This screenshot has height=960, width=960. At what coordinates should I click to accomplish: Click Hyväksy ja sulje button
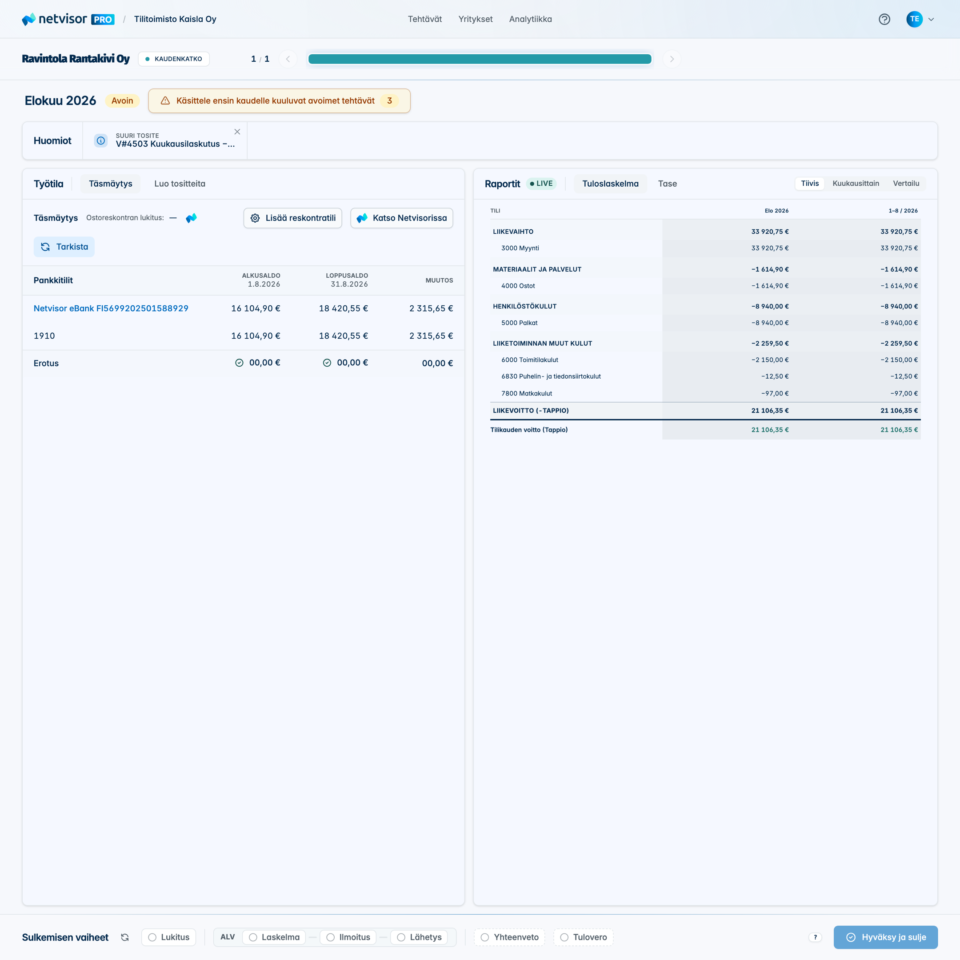click(x=885, y=937)
